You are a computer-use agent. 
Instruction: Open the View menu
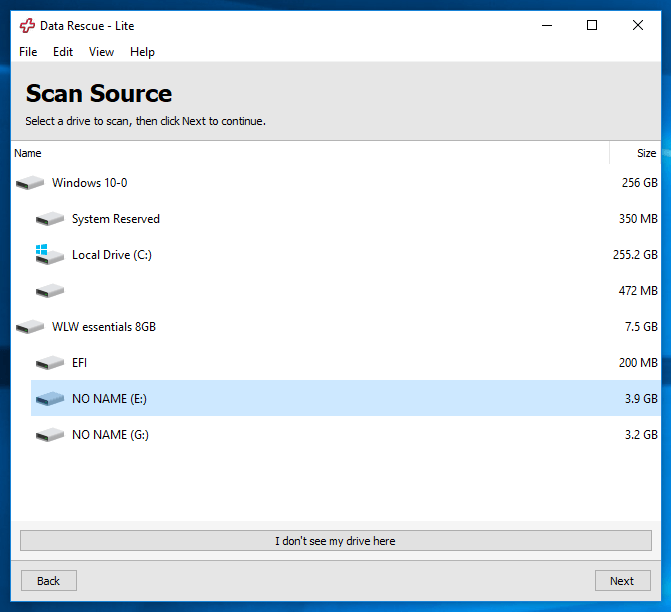[101, 52]
